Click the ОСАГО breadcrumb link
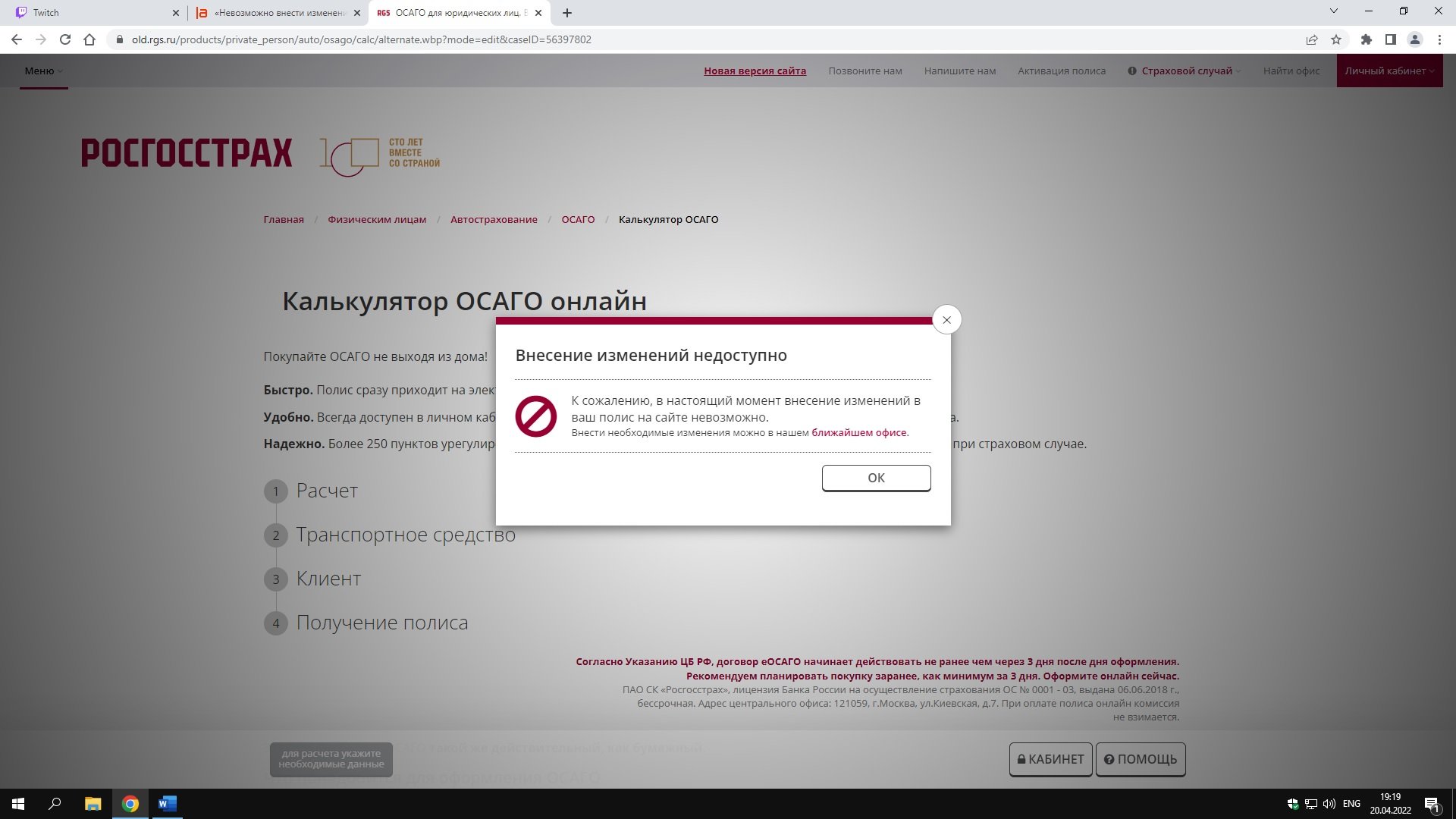Image resolution: width=1456 pixels, height=819 pixels. [577, 219]
